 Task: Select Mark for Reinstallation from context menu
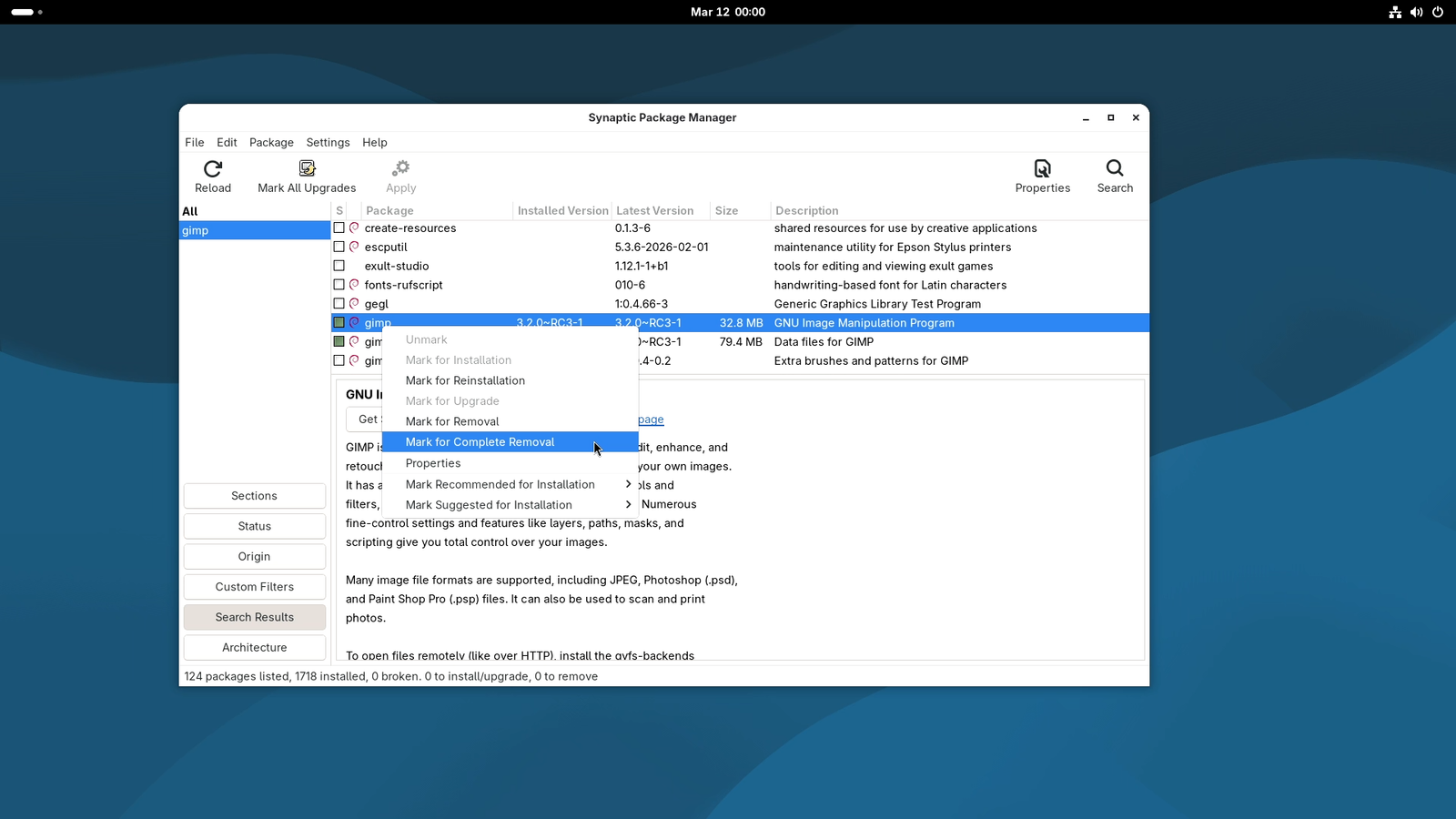pyautogui.click(x=465, y=381)
